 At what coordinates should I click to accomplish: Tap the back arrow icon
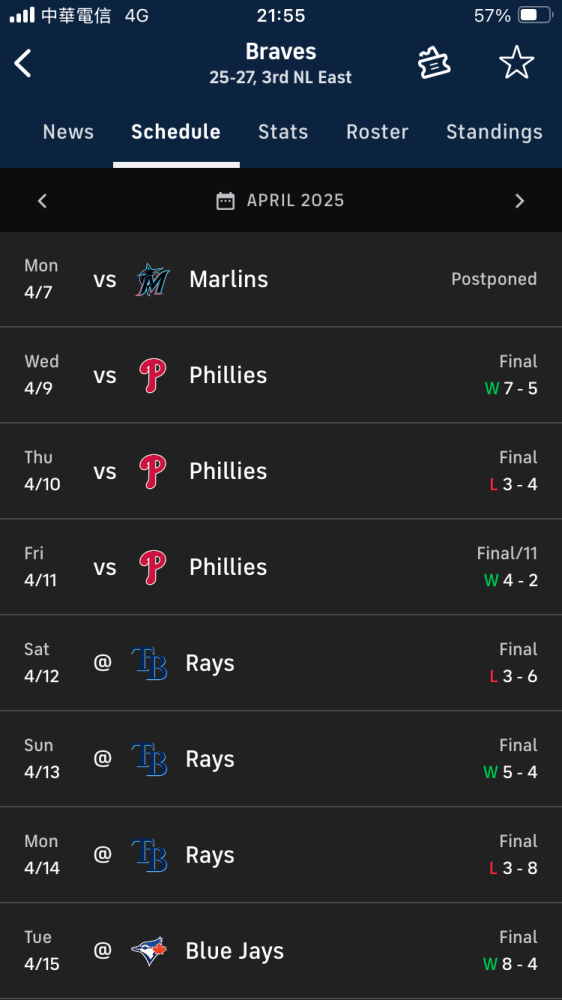(23, 63)
